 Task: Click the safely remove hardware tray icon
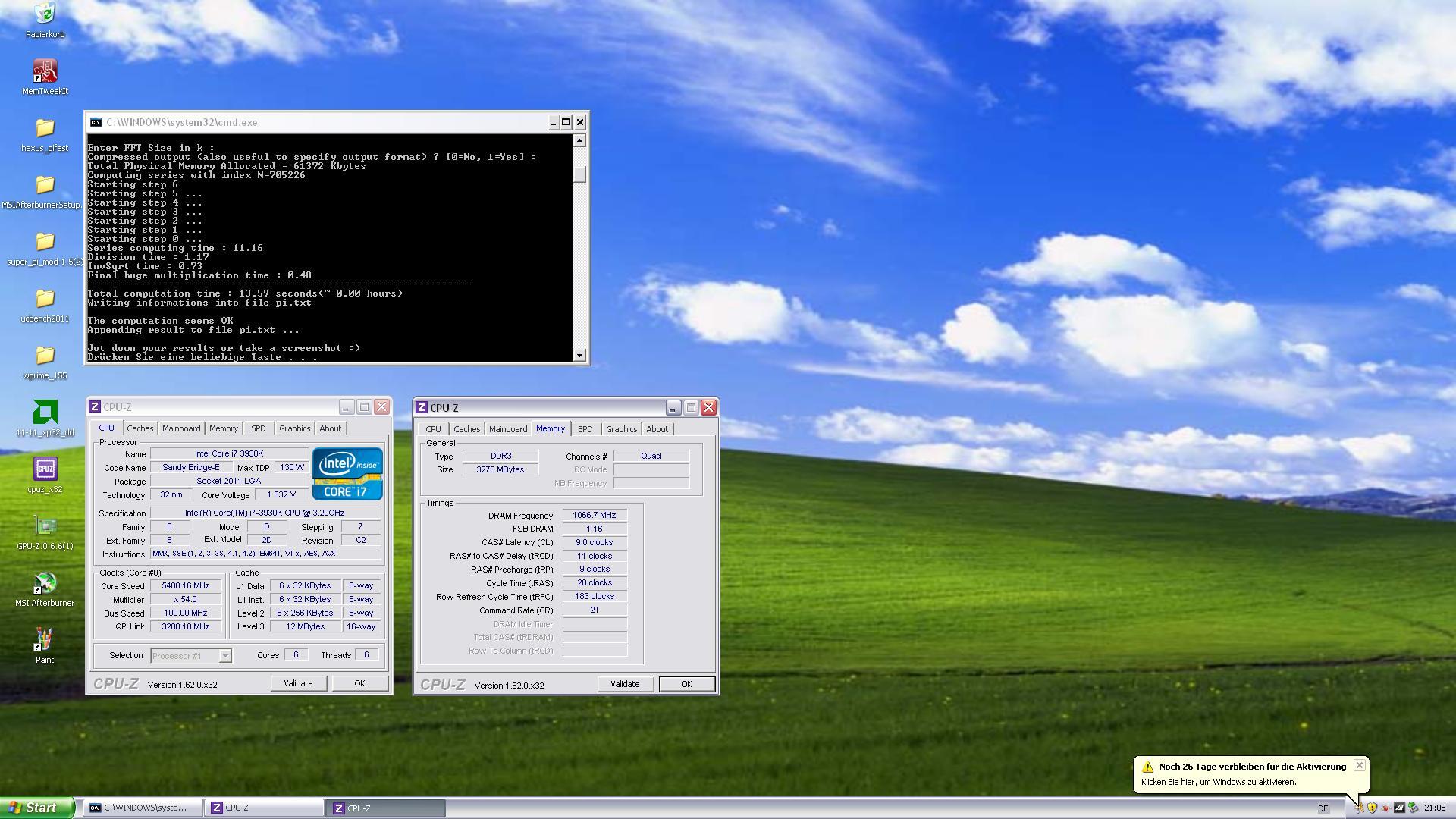(1413, 808)
